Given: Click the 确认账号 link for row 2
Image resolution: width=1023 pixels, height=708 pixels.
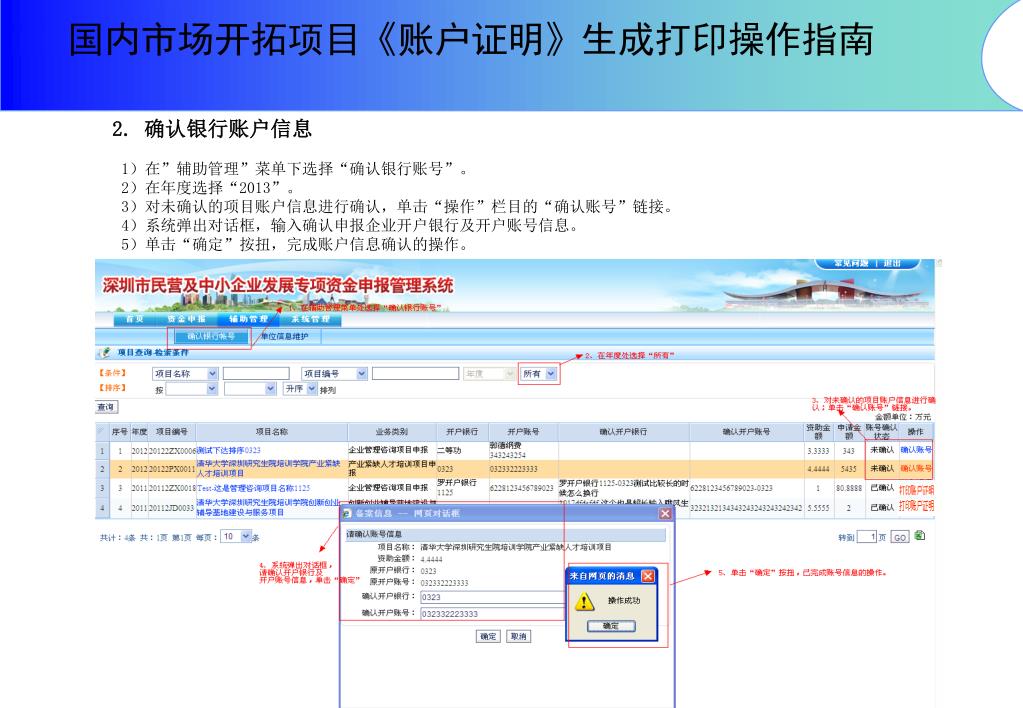Looking at the screenshot, I should tap(916, 469).
